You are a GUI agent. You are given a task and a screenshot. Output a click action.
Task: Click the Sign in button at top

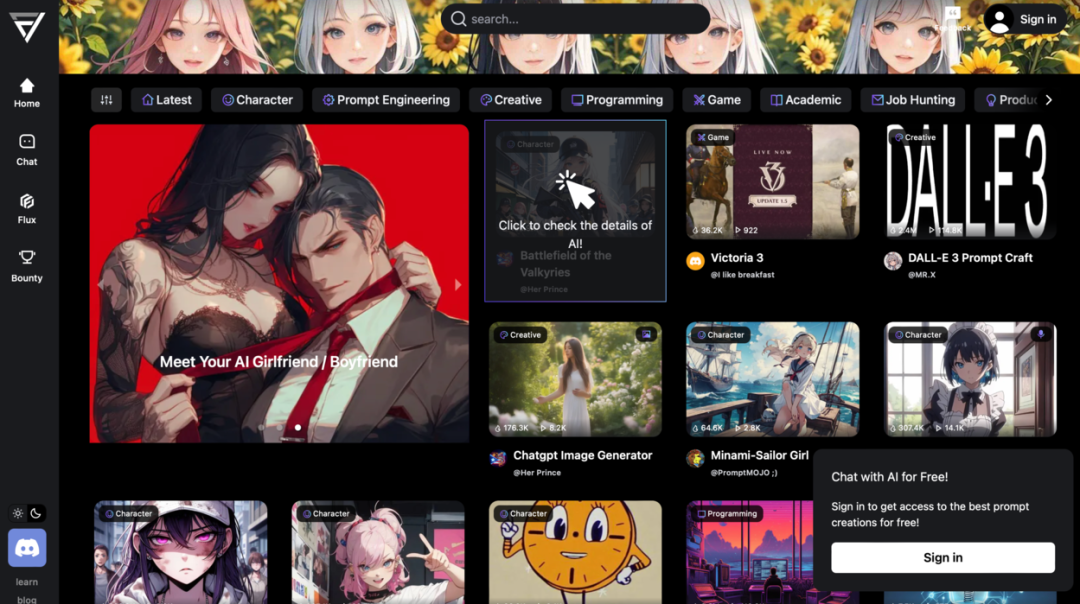1038,19
